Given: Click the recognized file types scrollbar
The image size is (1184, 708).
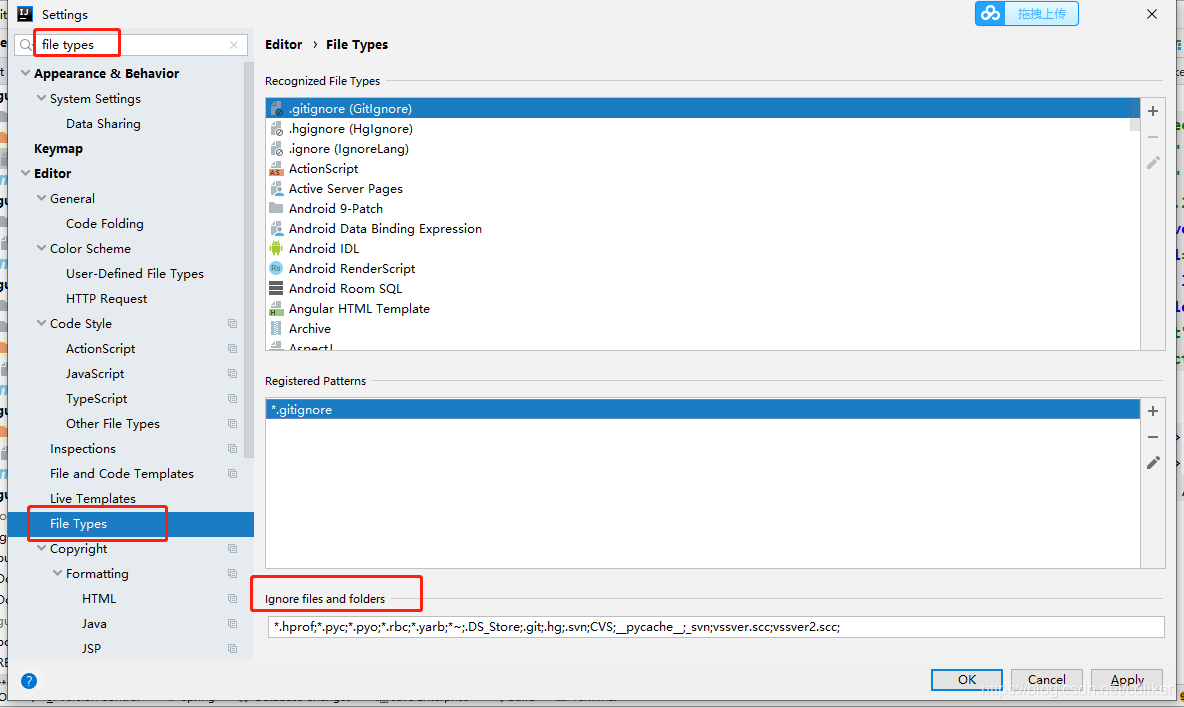Looking at the screenshot, I should click(1134, 115).
